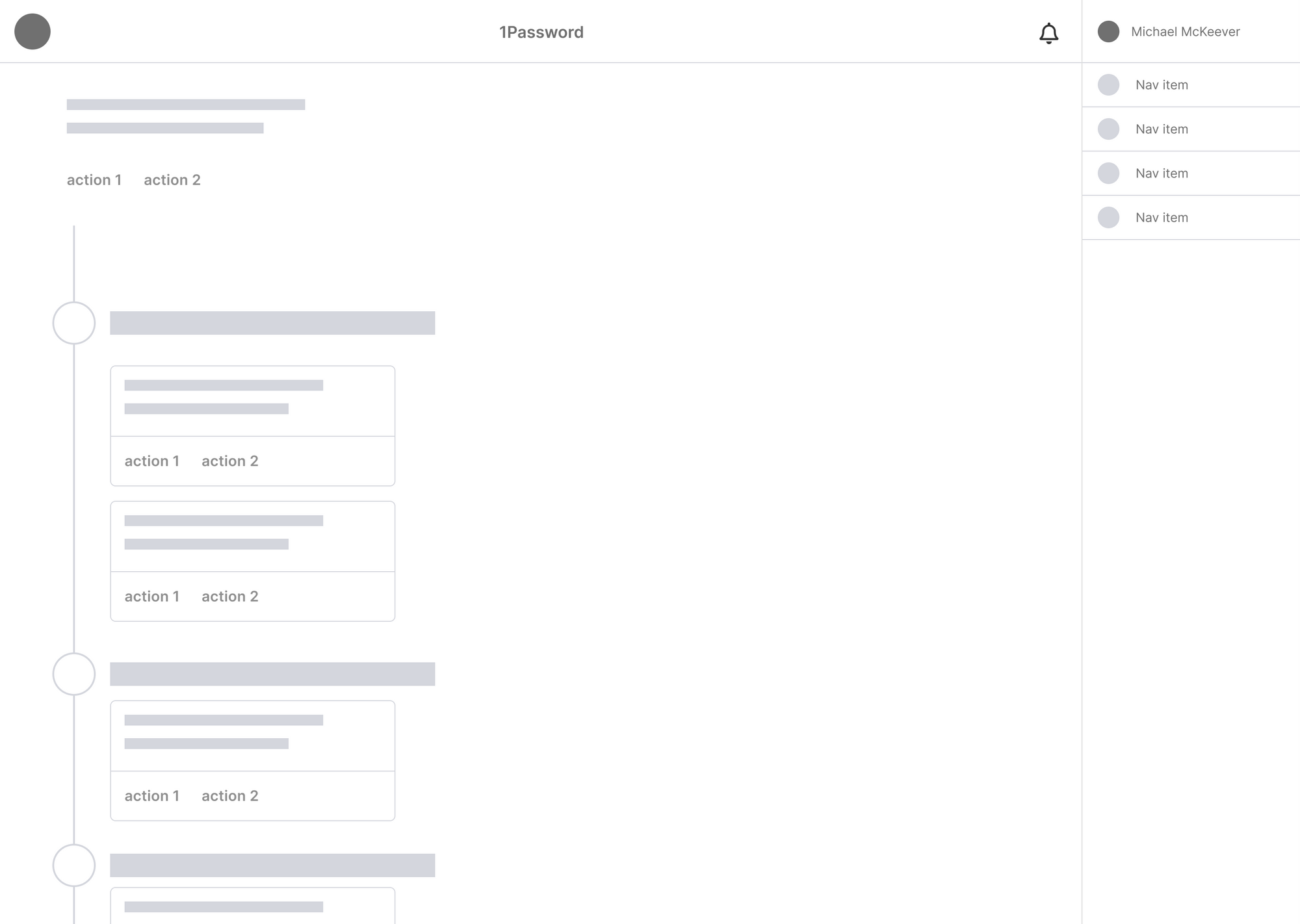Select the second timeline circle marker
Image resolution: width=1300 pixels, height=924 pixels.
coord(74,674)
